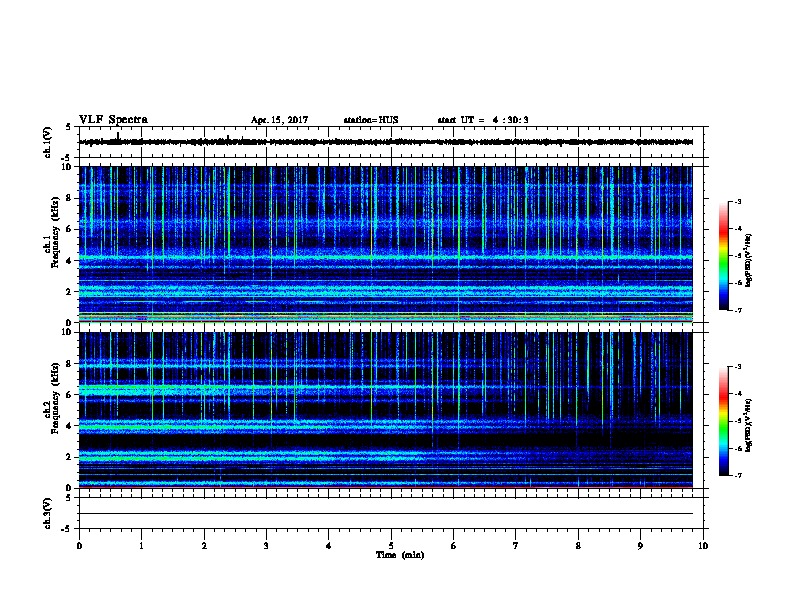Image resolution: width=792 pixels, height=612 pixels.
Task: Click the ch.2 spectrogram color bar
Action: (x=723, y=421)
